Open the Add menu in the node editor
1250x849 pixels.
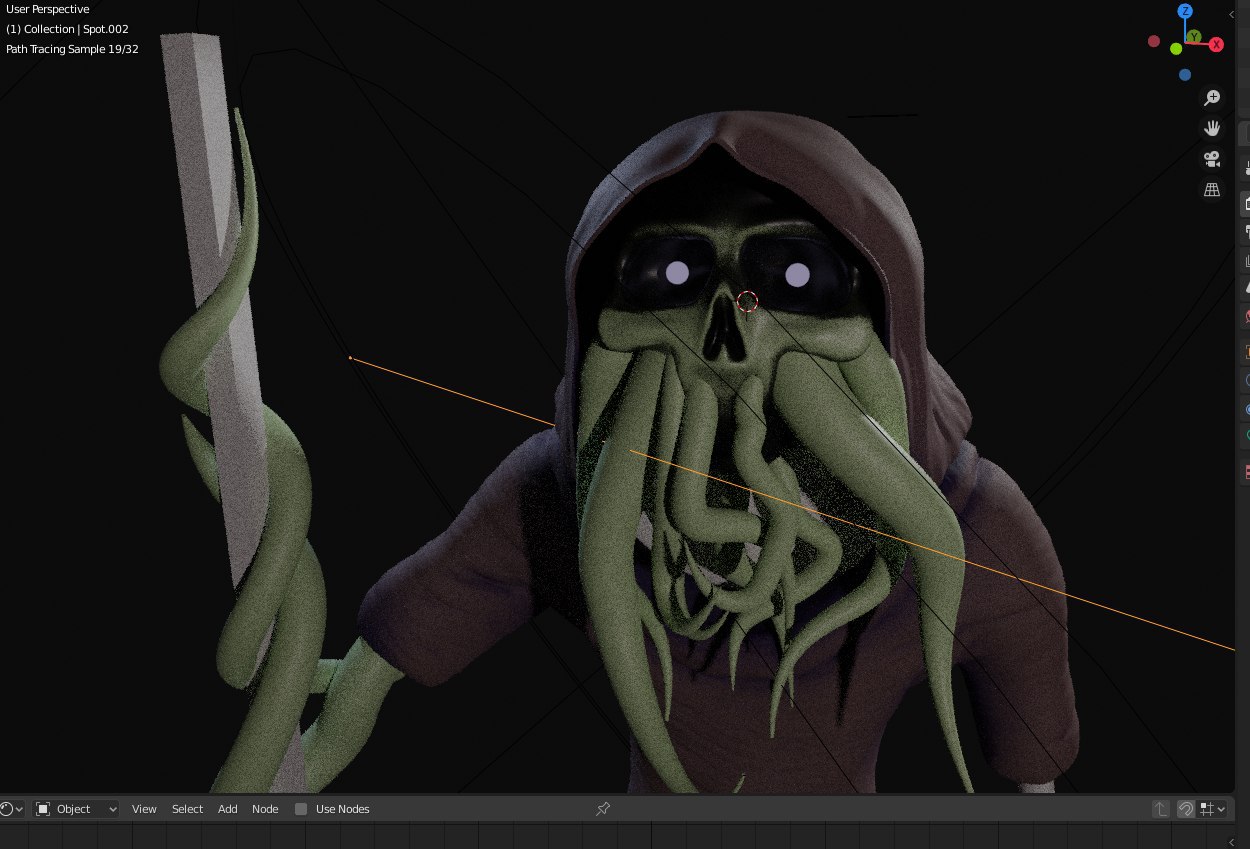[x=228, y=809]
